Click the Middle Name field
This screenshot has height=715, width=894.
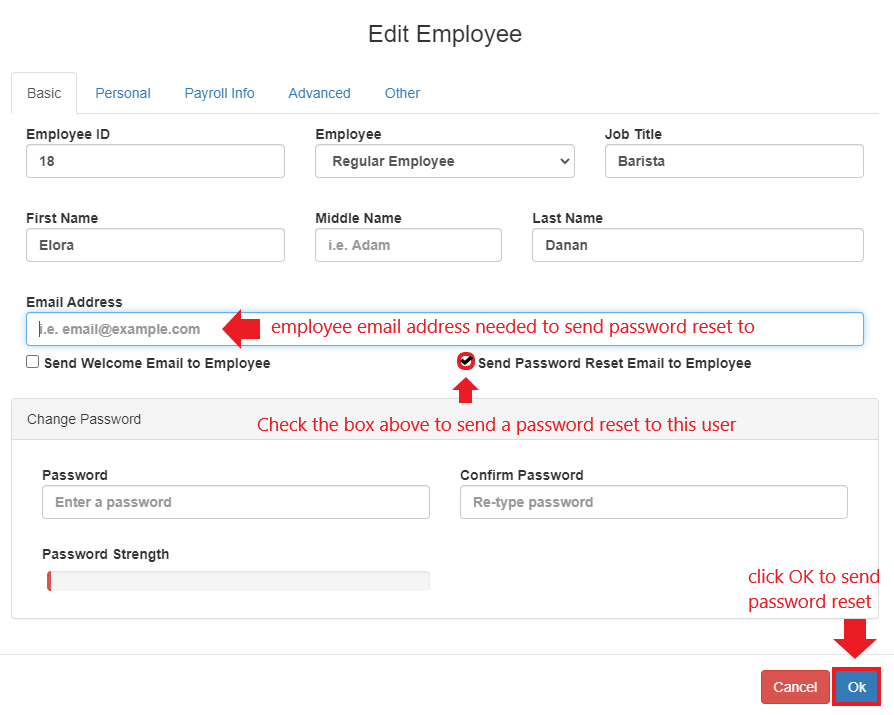coord(408,245)
